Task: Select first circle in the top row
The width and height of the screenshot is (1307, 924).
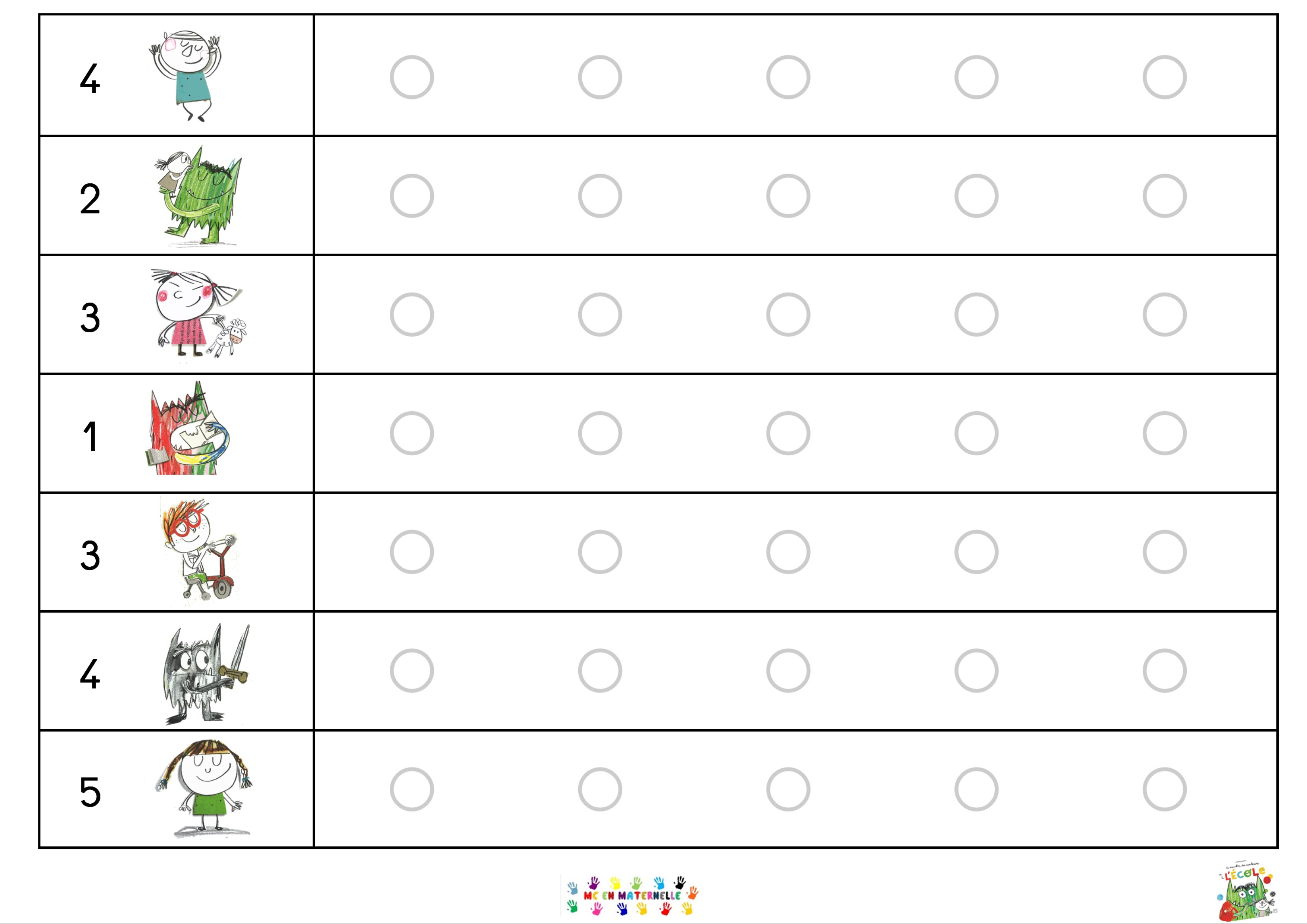Action: [412, 77]
